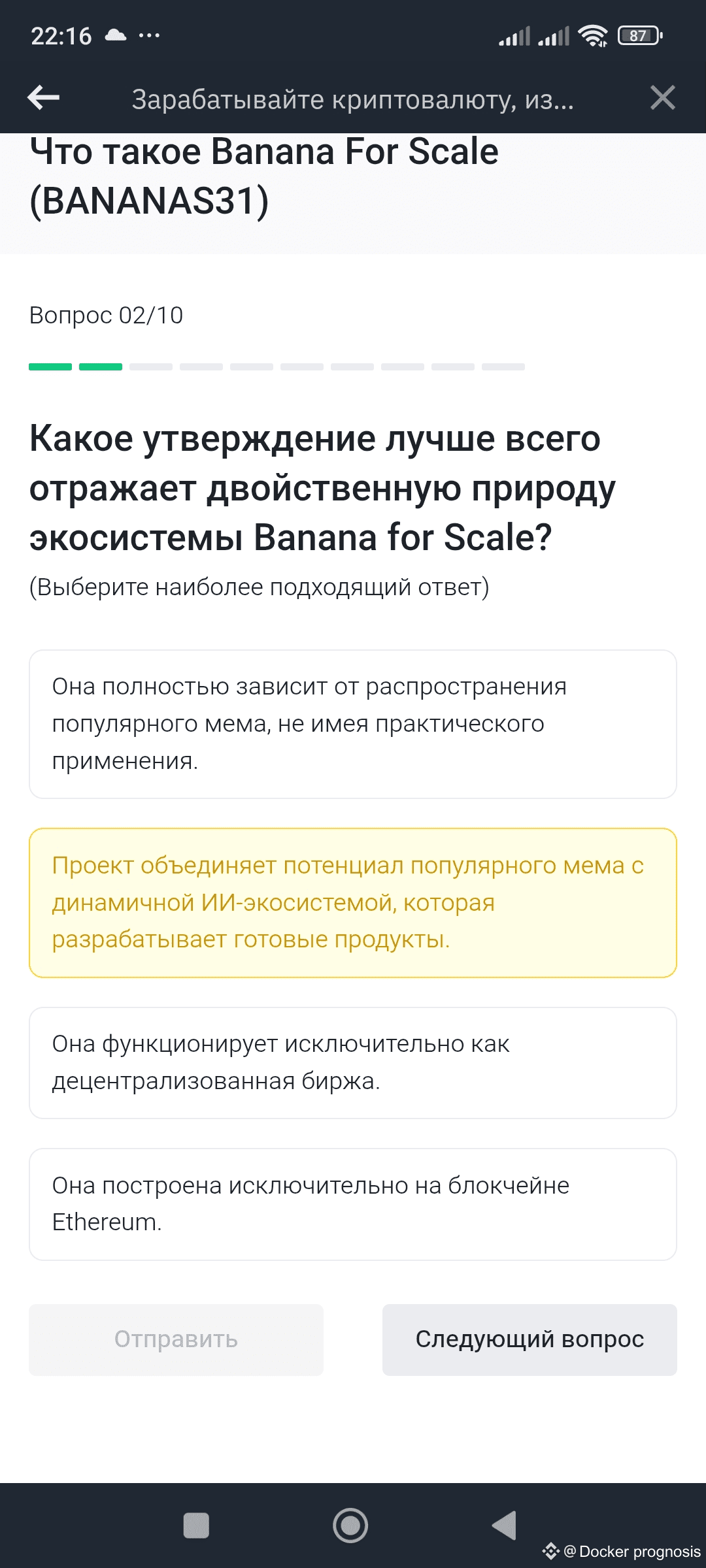
Task: Choose the Ethereum blockchain answer option
Action: [353, 1203]
